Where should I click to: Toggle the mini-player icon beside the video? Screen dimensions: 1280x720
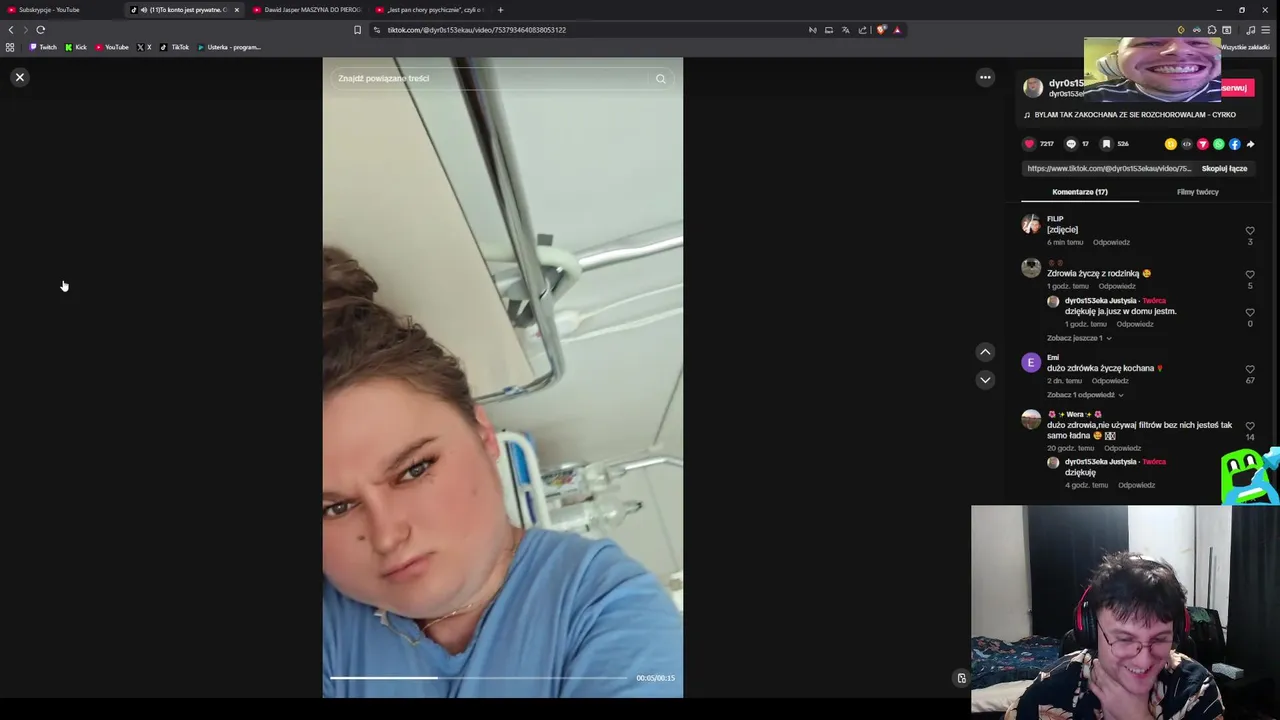[961, 678]
